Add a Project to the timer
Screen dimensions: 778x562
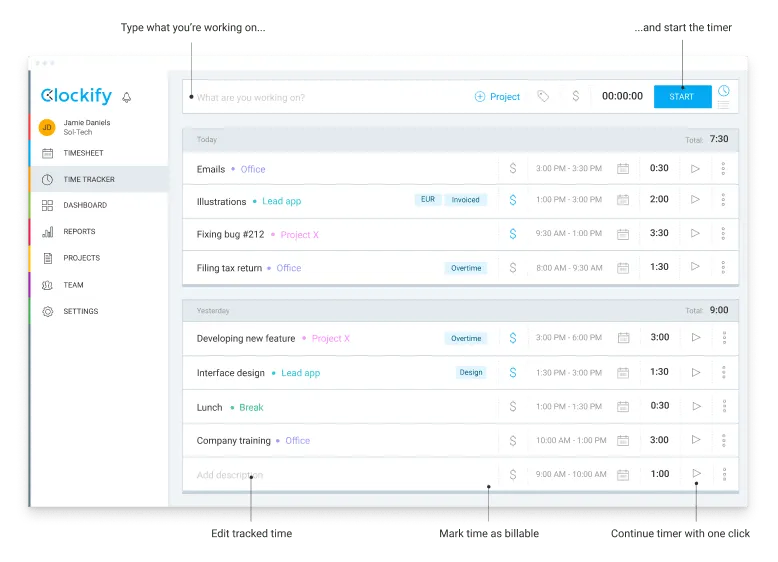pos(497,97)
